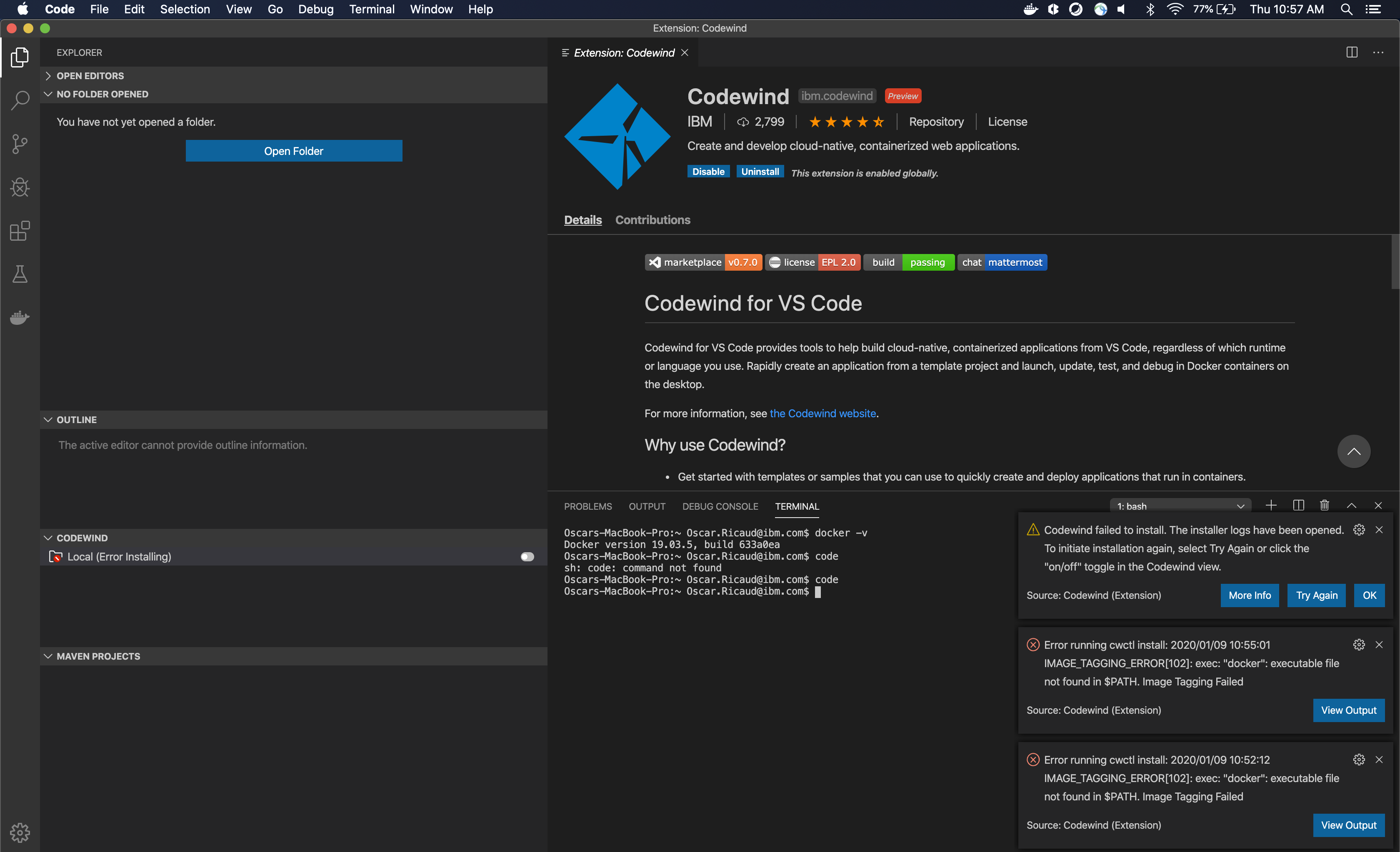
Task: Open the Manage gear icon at bottom left
Action: [19, 833]
